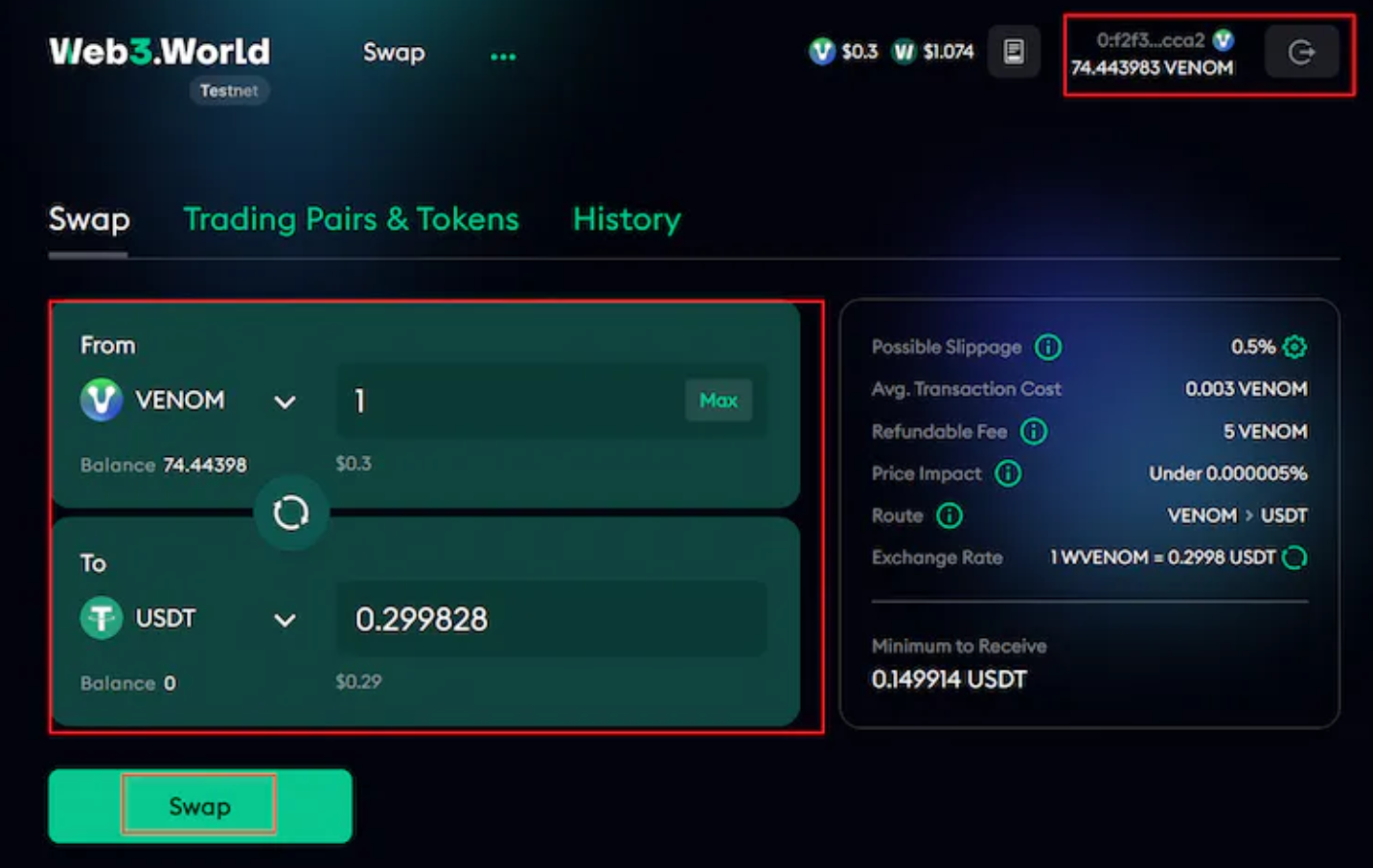Click the VENOM token icon in From
Viewport: 1373px width, 868px height.
[x=102, y=400]
